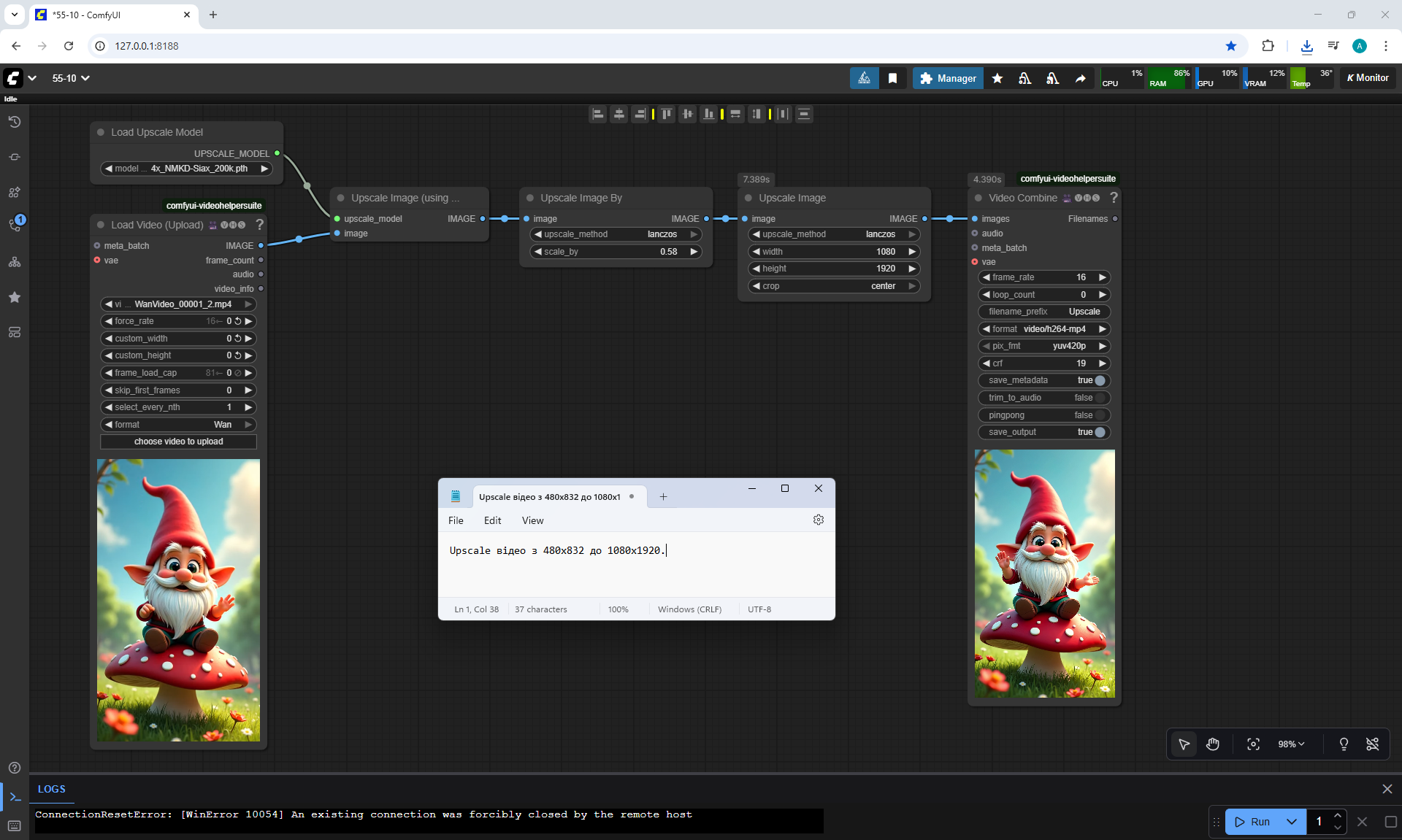1402x840 pixels.
Task: Increase the crf value arrow
Action: [1103, 363]
